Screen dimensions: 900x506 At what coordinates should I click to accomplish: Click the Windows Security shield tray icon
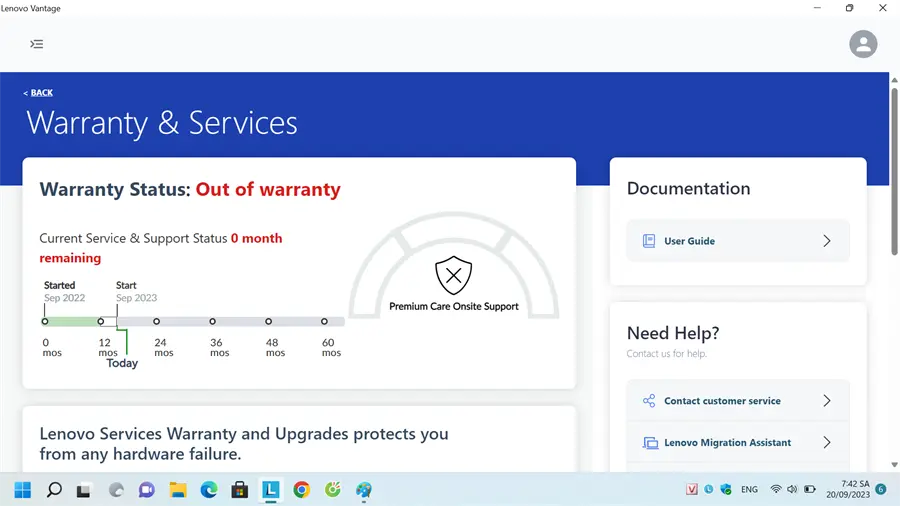[726, 489]
